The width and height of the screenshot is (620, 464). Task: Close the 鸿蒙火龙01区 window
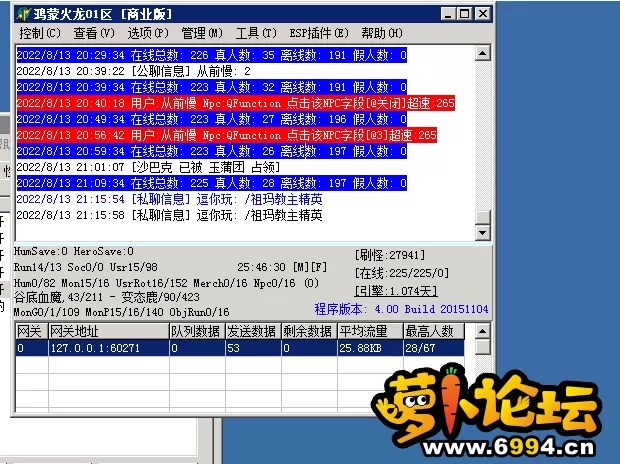(x=483, y=14)
